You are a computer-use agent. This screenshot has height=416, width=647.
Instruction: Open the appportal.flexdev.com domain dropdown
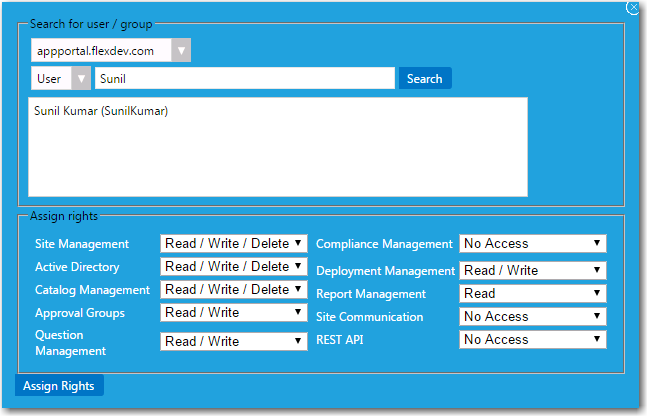pyautogui.click(x=110, y=50)
